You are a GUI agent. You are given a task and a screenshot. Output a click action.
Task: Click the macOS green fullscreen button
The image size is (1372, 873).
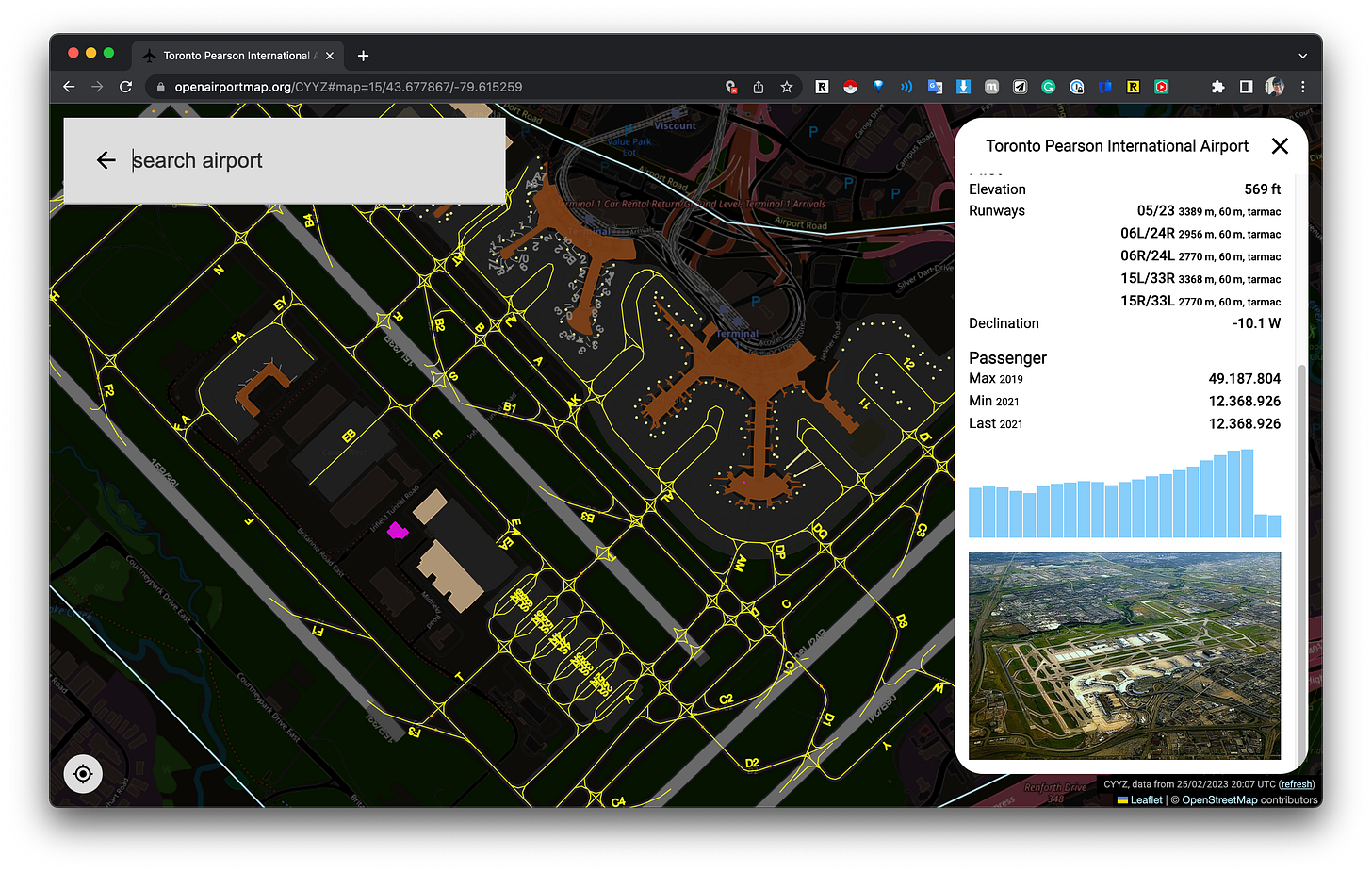[109, 53]
